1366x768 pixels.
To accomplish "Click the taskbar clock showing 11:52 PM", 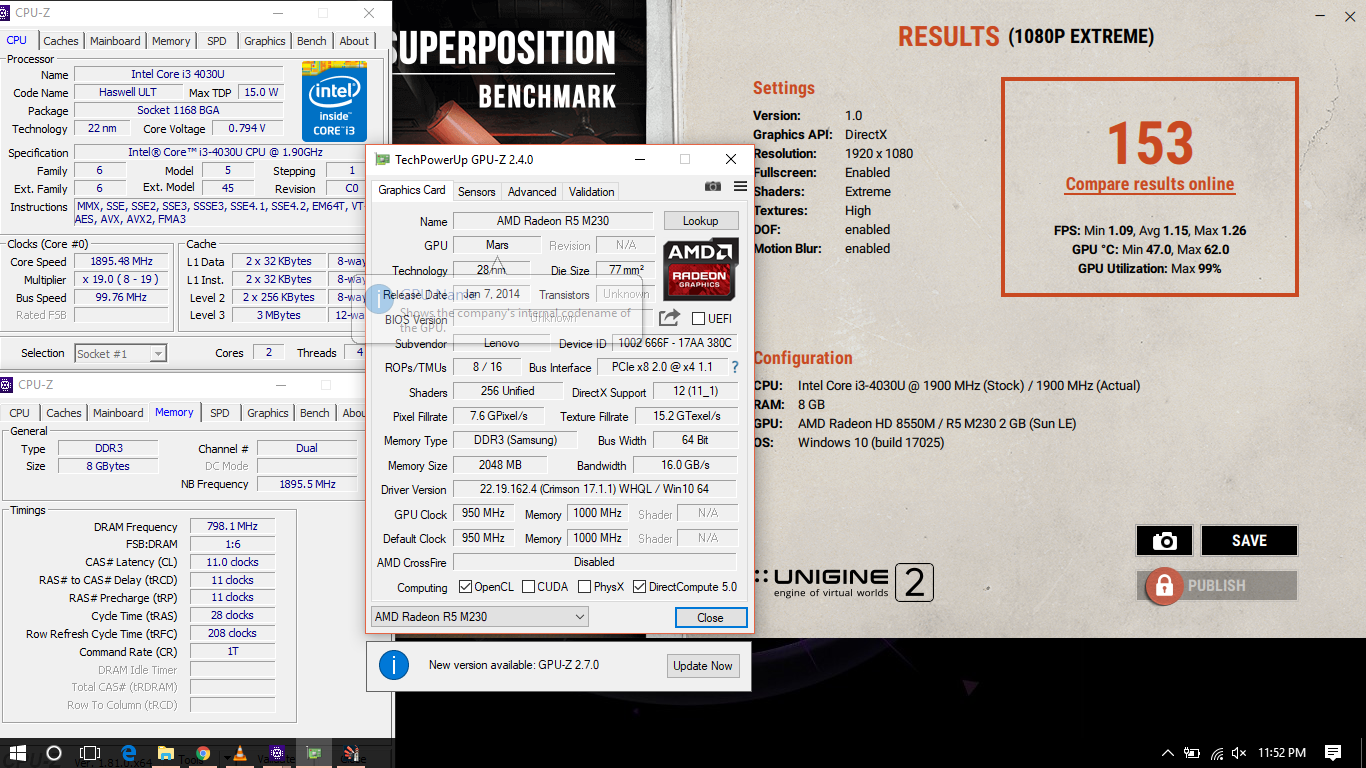I will point(1282,753).
